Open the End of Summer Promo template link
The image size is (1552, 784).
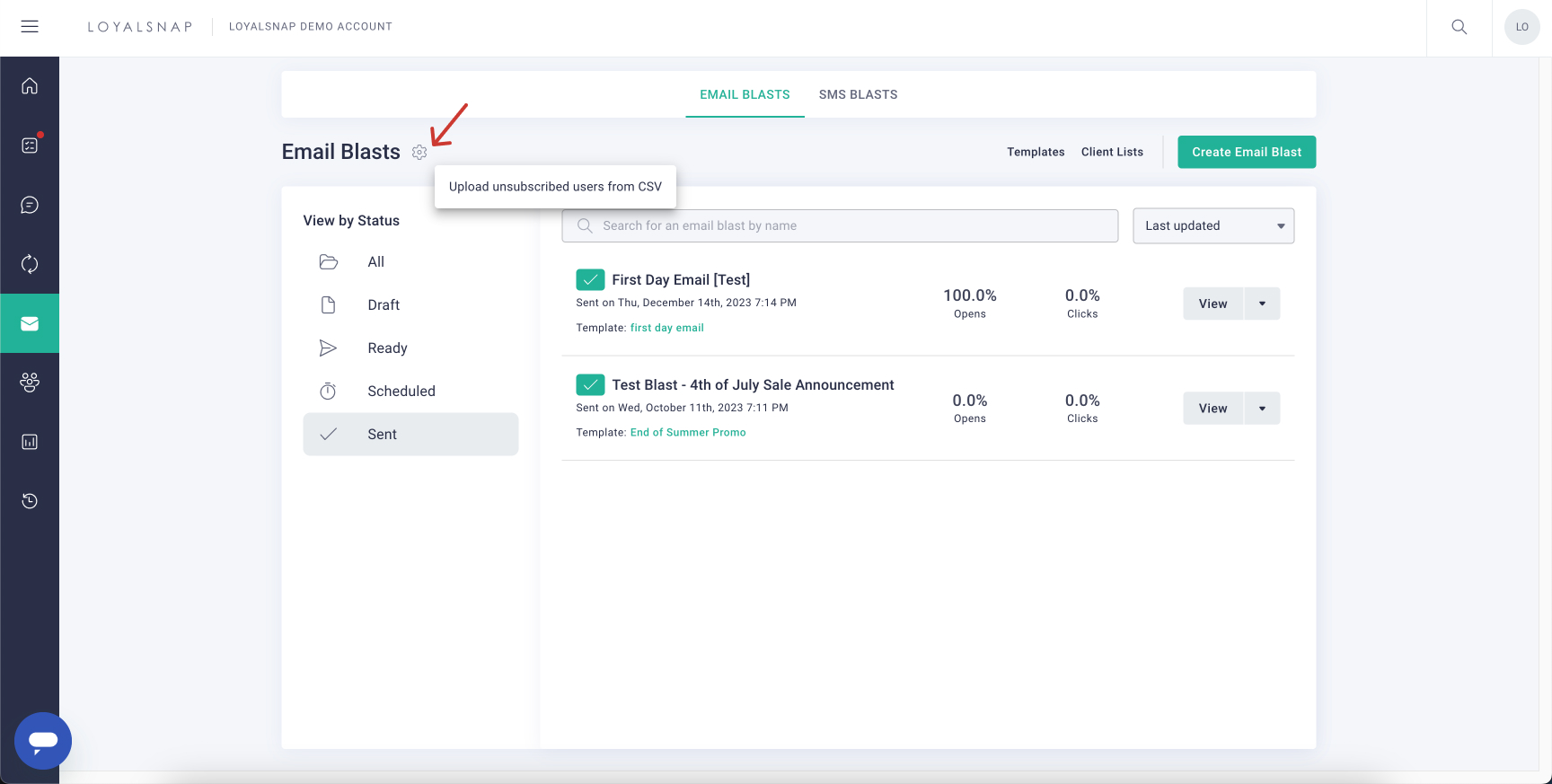[688, 433]
